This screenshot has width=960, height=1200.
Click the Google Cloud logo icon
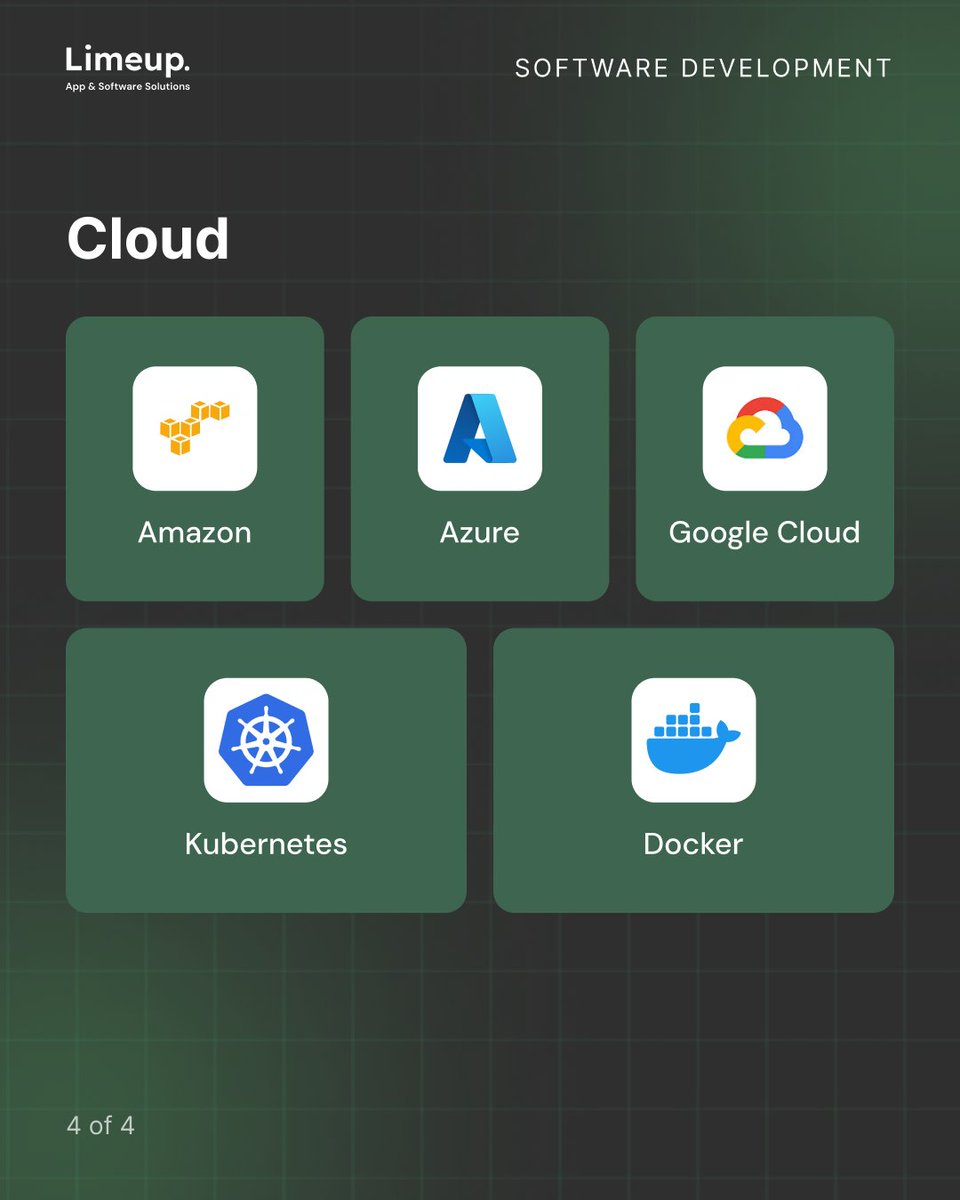point(765,428)
